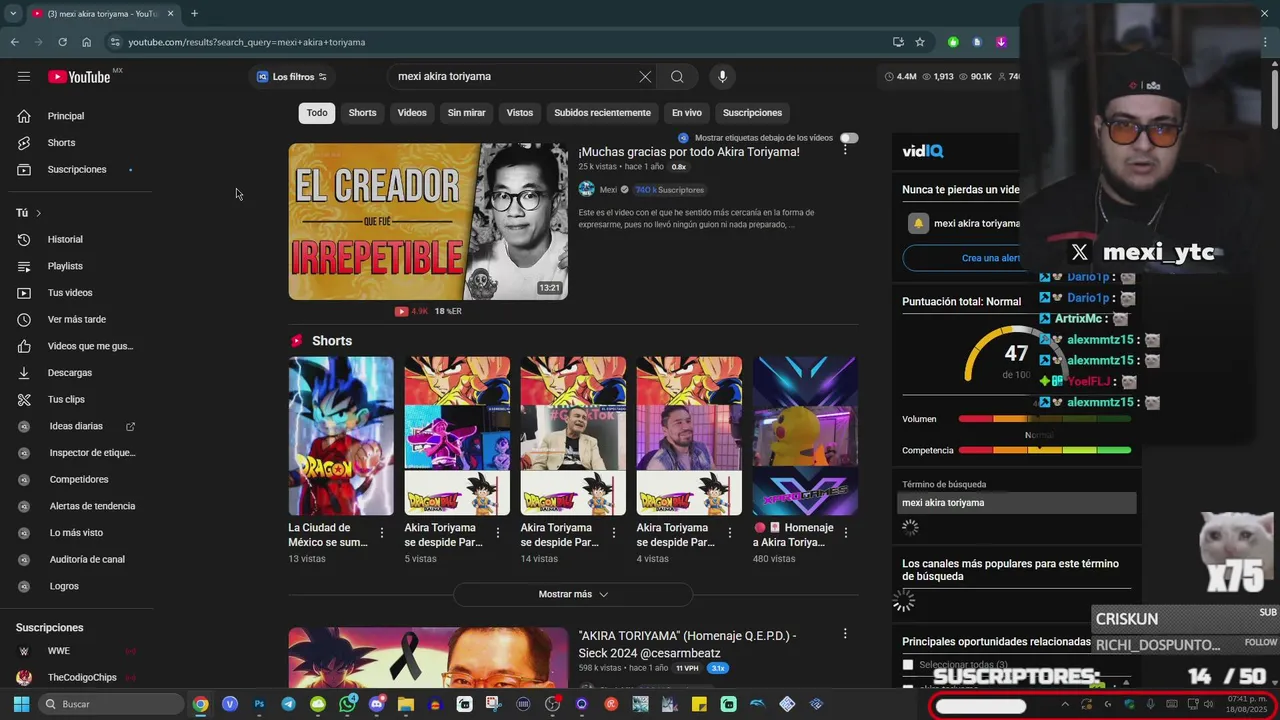Viewport: 1280px width, 720px height.
Task: Open browser tab search dropdown
Action: point(13,13)
